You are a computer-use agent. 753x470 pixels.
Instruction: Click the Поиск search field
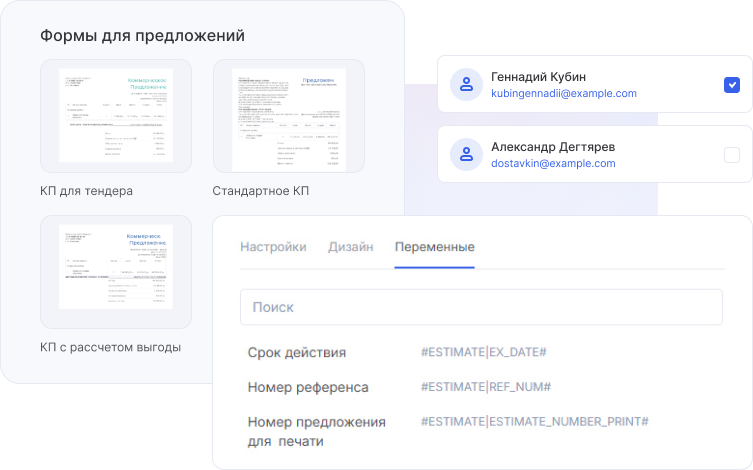[481, 307]
